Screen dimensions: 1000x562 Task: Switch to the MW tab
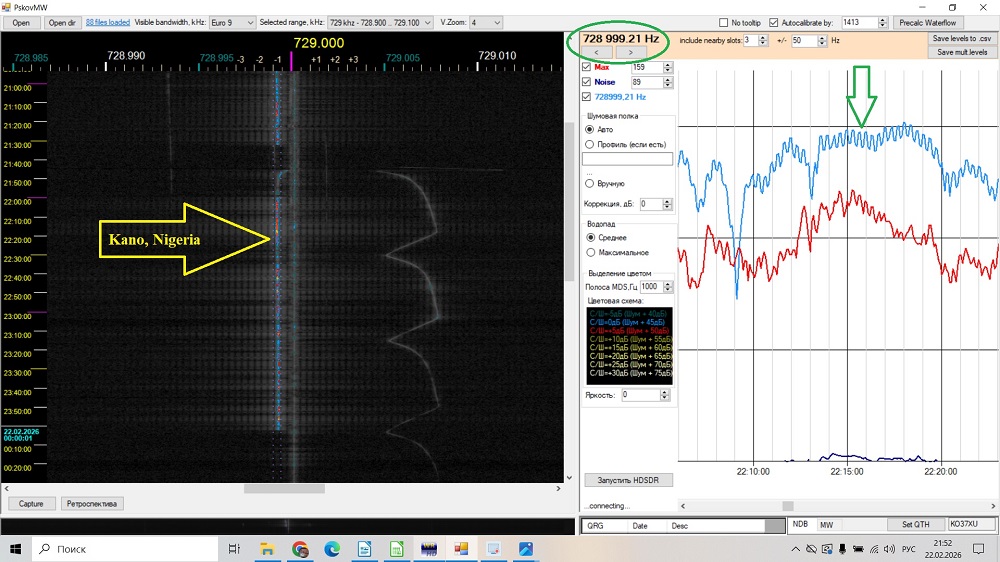(x=826, y=524)
